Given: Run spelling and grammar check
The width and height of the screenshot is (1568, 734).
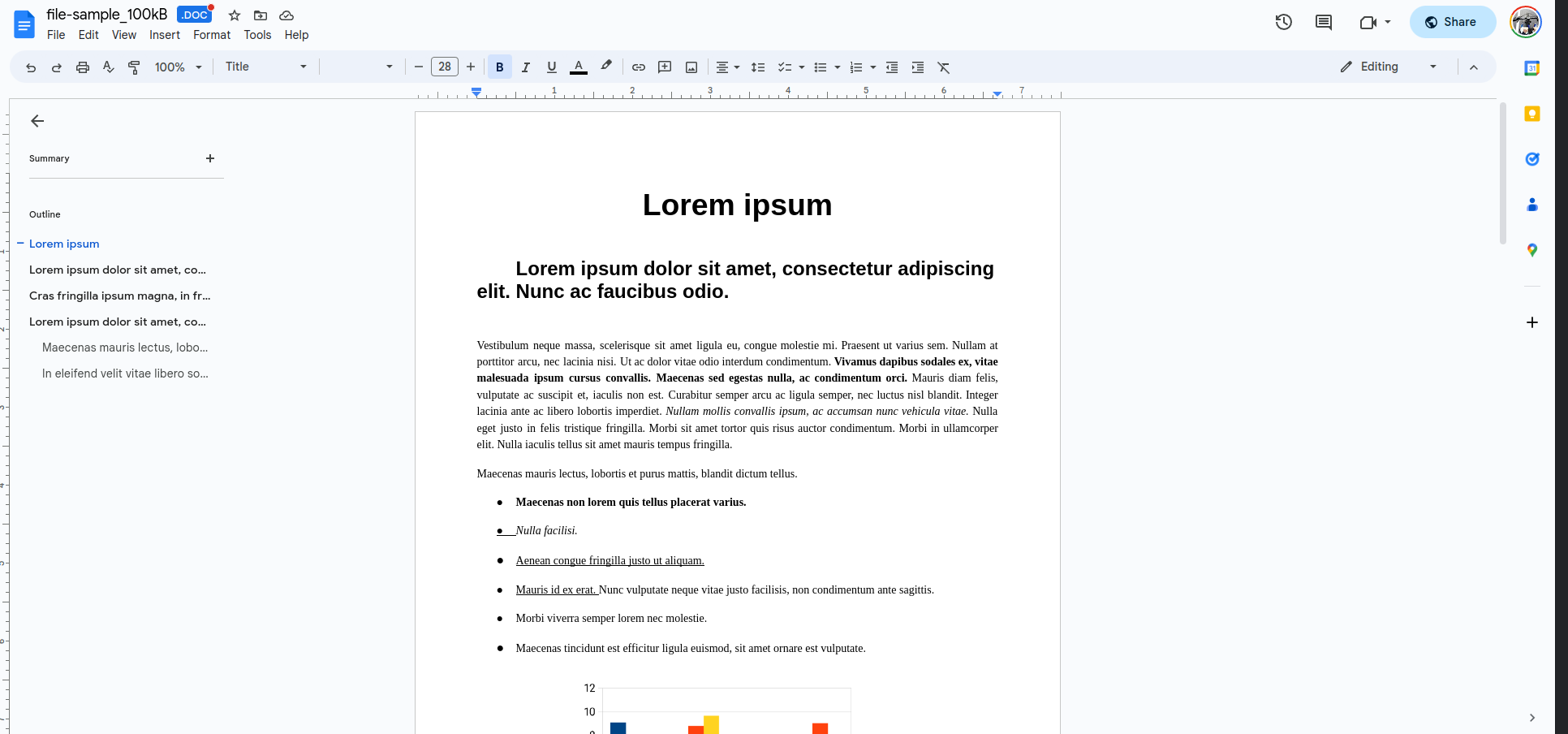Looking at the screenshot, I should (109, 67).
